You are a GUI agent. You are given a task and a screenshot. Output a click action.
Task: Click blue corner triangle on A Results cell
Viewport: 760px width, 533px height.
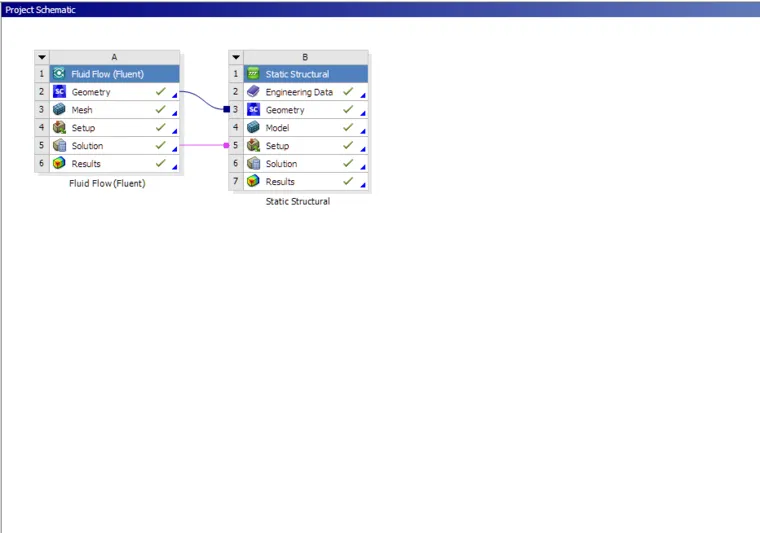(x=175, y=167)
